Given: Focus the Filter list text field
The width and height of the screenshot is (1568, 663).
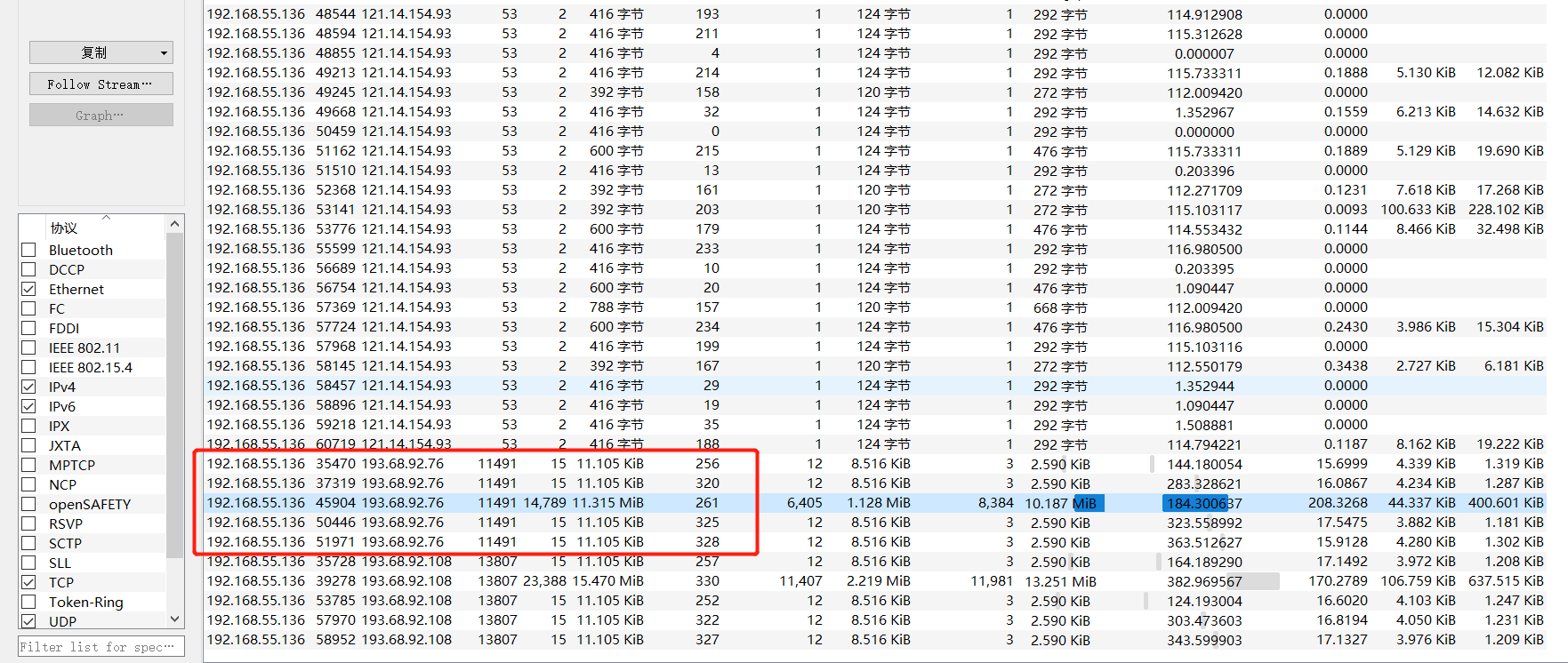Looking at the screenshot, I should coord(101,647).
